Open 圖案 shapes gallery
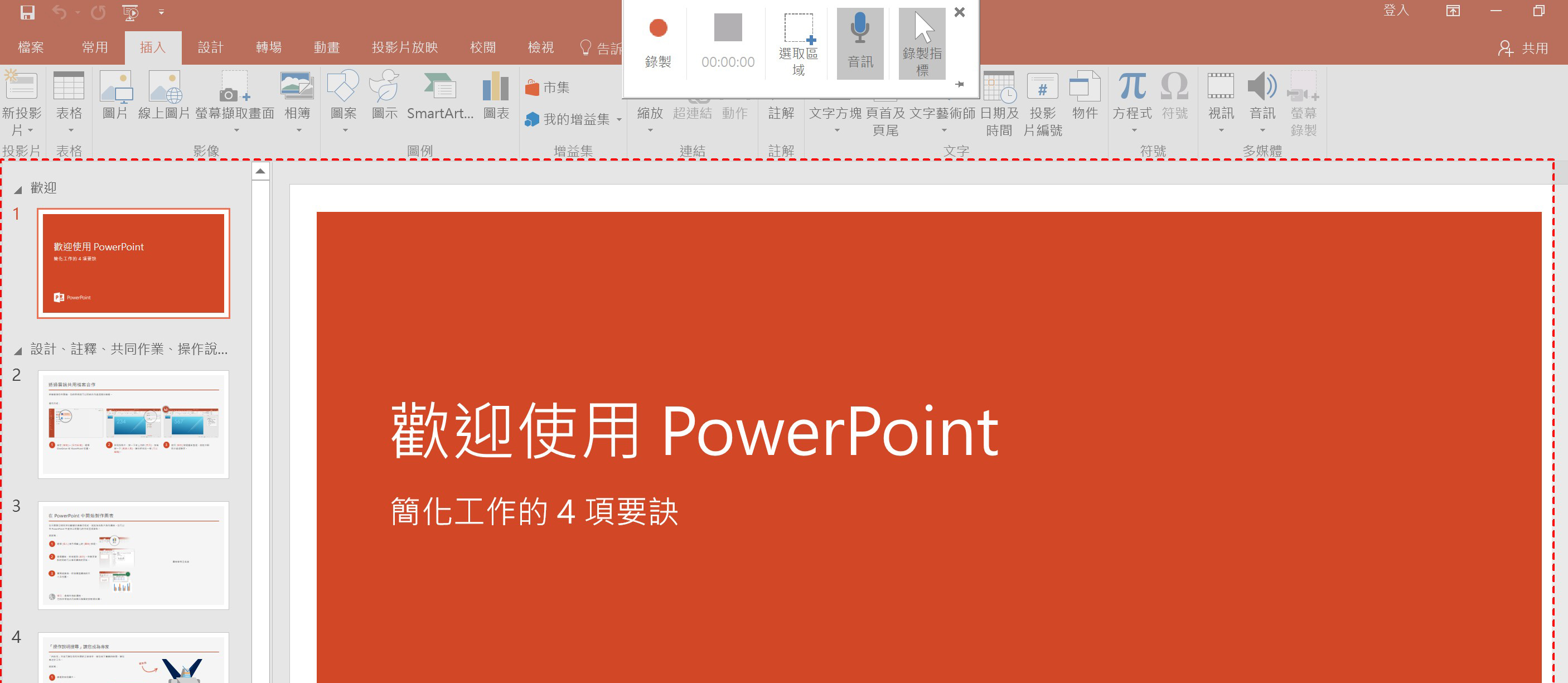1568x683 pixels. 343,100
